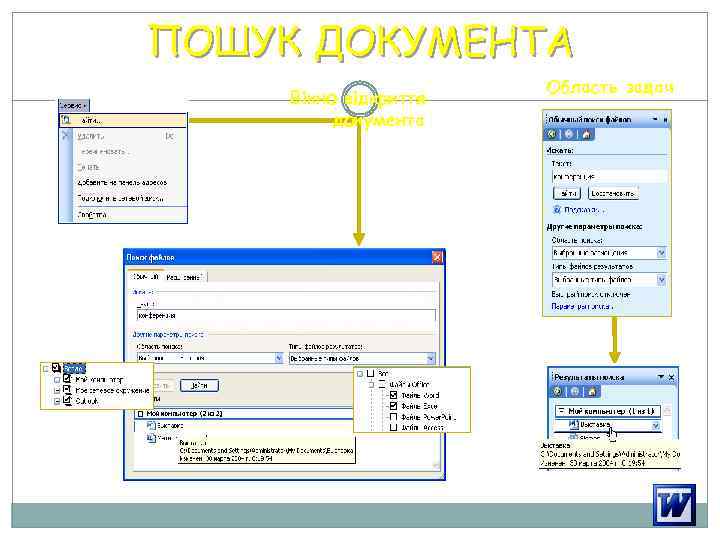Click the Восстановить button in task pane
Image resolution: width=720 pixels, height=540 pixels.
click(613, 193)
